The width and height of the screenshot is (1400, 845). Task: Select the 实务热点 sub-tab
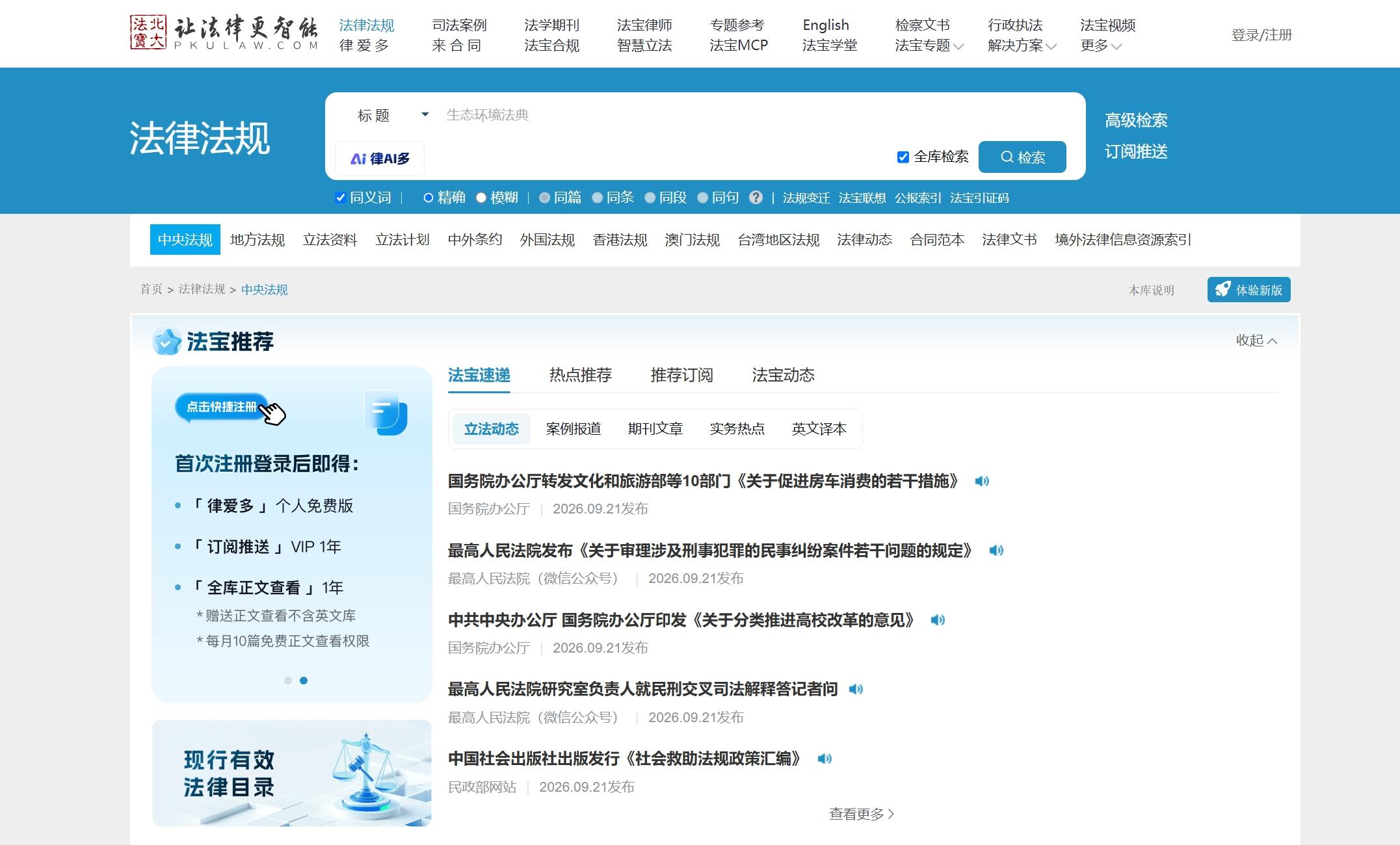click(x=737, y=429)
